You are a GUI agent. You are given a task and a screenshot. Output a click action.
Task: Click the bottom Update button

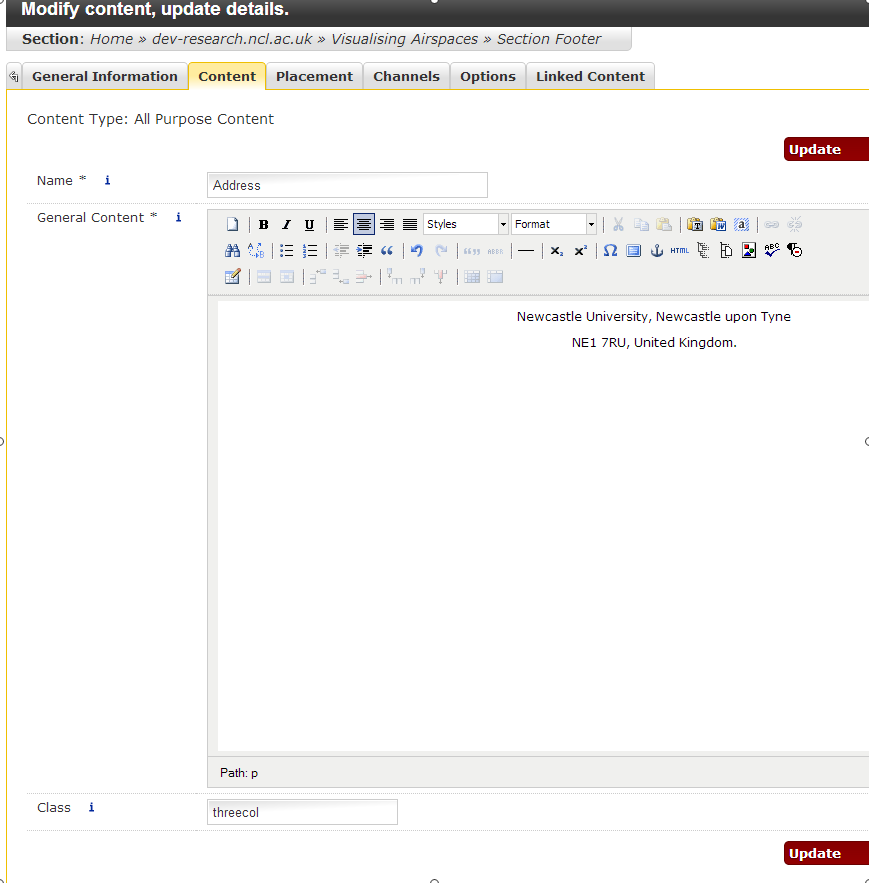coord(825,854)
